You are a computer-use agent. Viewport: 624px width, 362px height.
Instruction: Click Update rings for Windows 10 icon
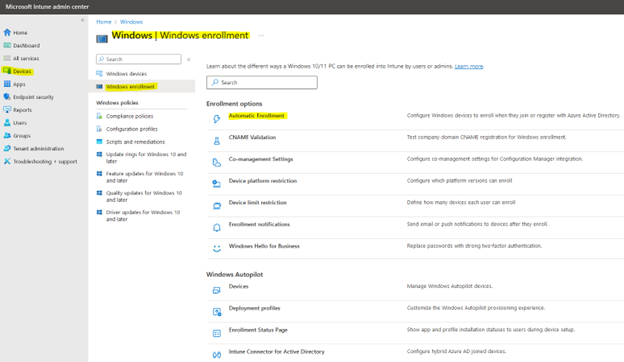pos(99,154)
